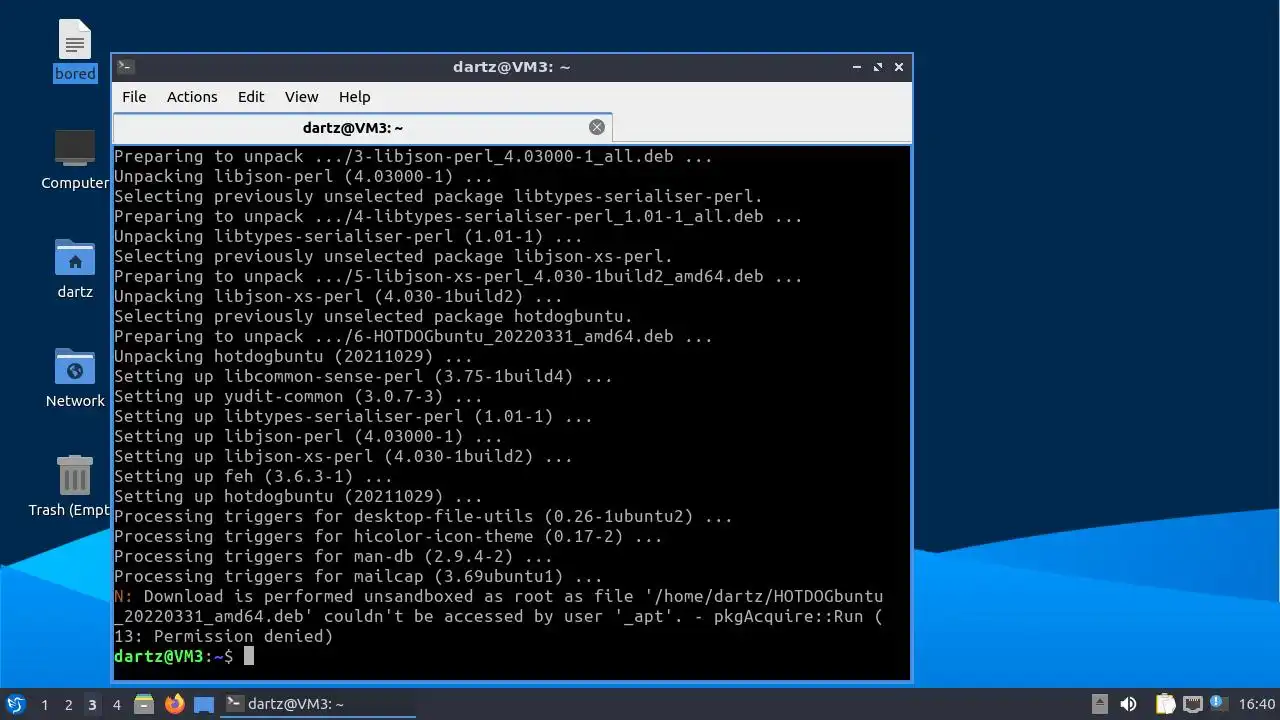Open the Lubuntu application menu icon
The image size is (1280, 720).
[15, 704]
